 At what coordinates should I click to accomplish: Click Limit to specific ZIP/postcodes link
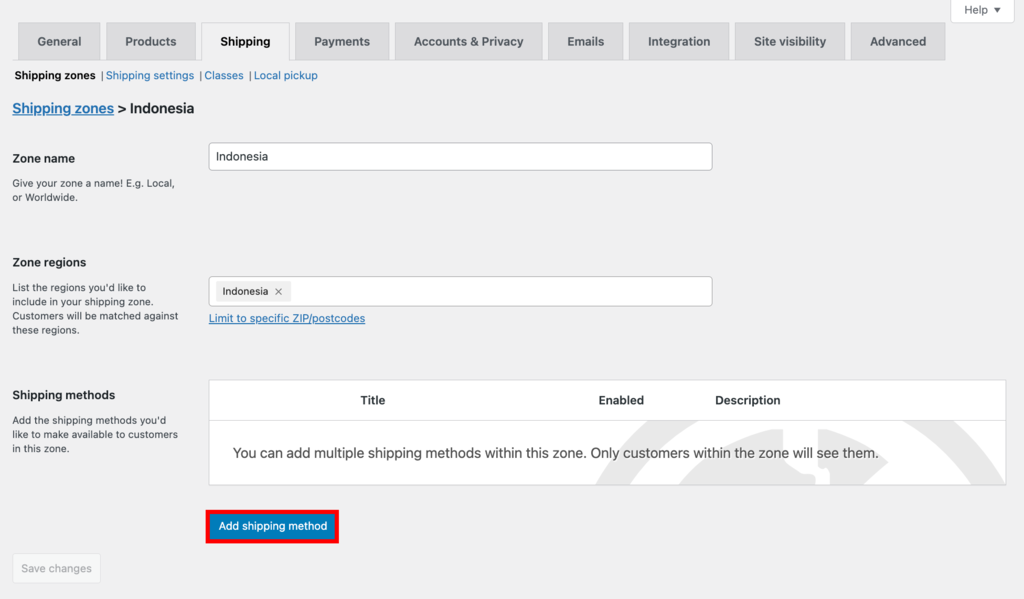(x=287, y=318)
